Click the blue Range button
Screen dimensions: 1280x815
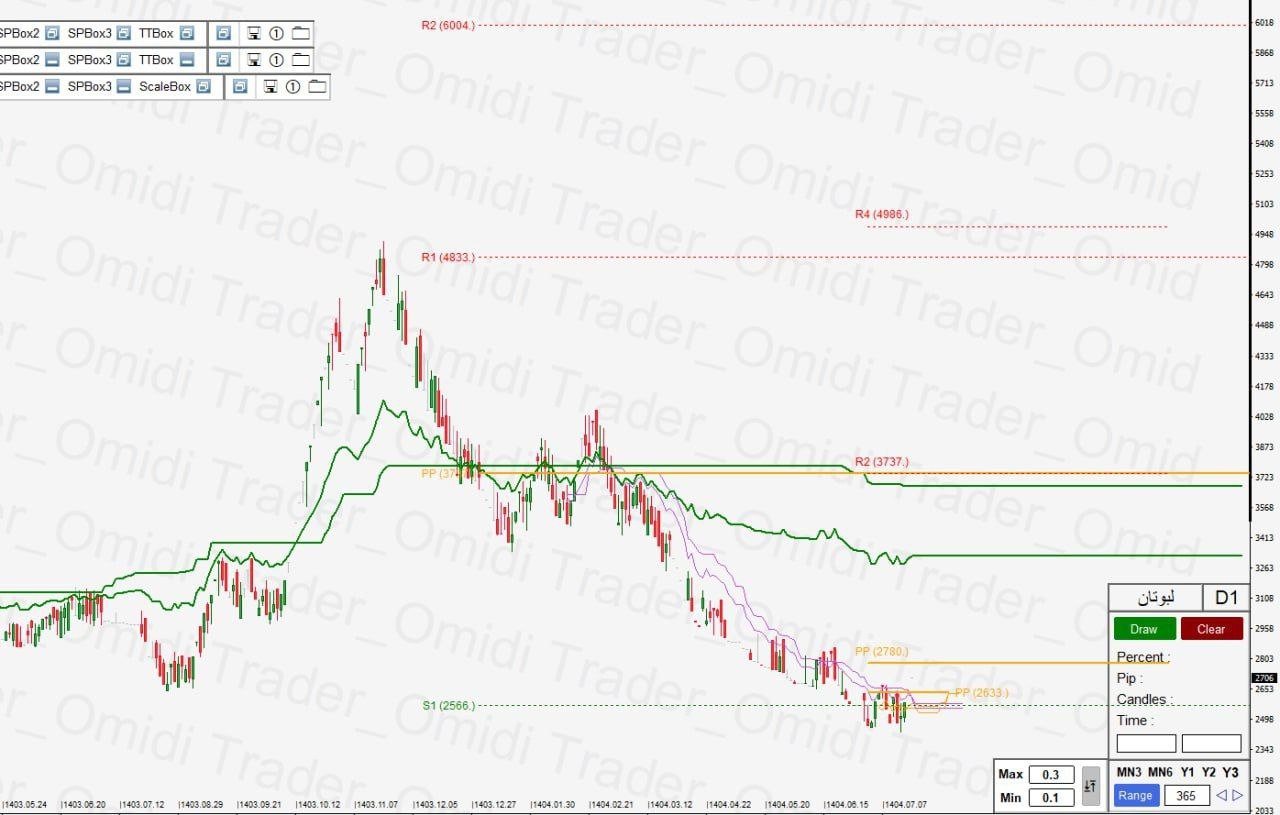(1135, 796)
